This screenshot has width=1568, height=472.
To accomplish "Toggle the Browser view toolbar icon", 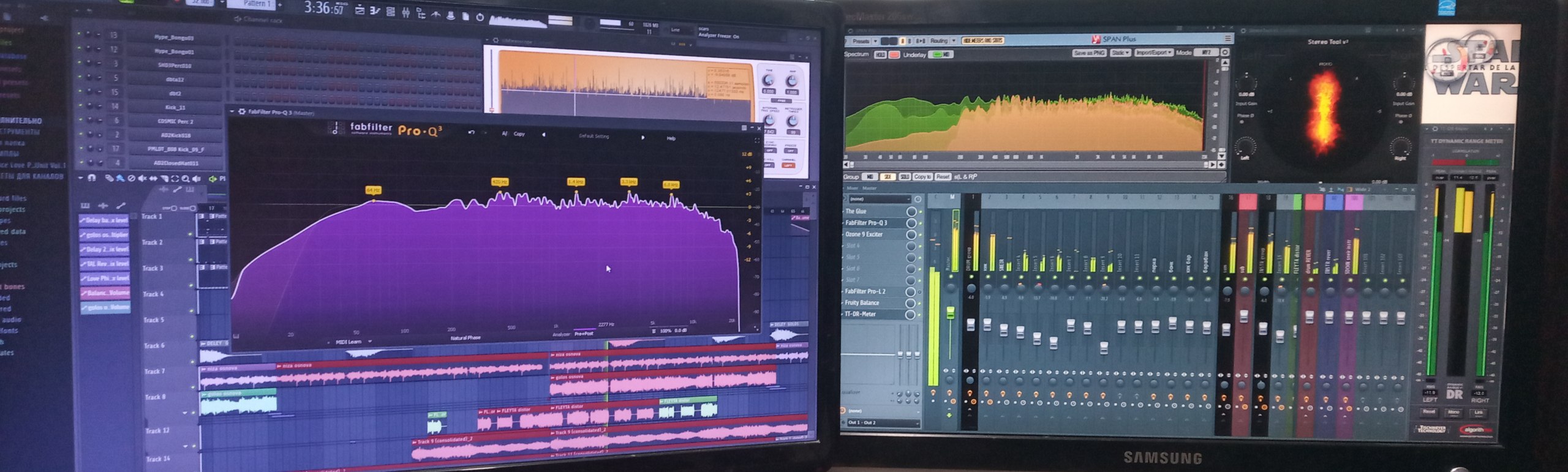I will coord(421,14).
